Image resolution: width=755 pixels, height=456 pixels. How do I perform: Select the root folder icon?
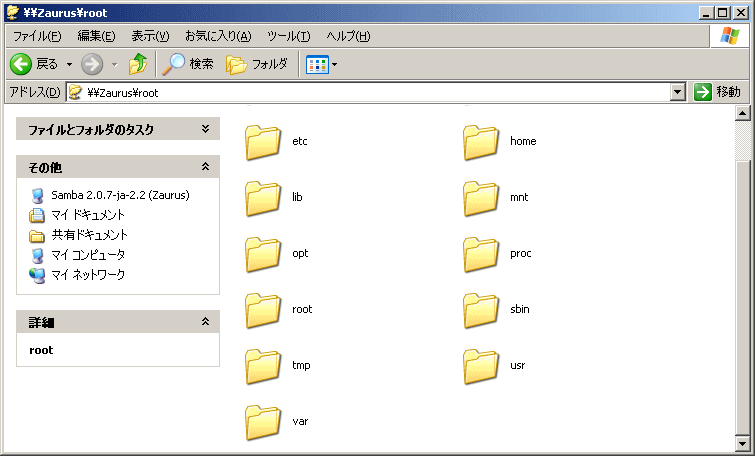pos(263,310)
